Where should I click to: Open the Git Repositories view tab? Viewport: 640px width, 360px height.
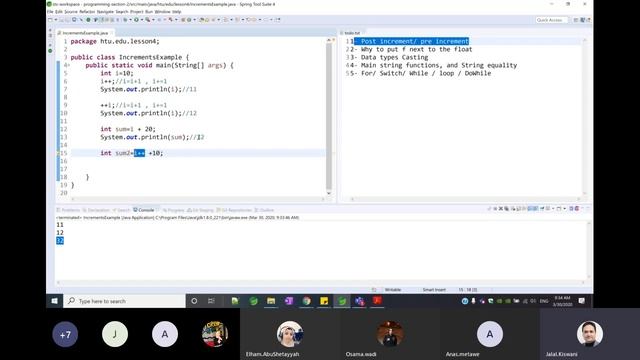point(235,210)
